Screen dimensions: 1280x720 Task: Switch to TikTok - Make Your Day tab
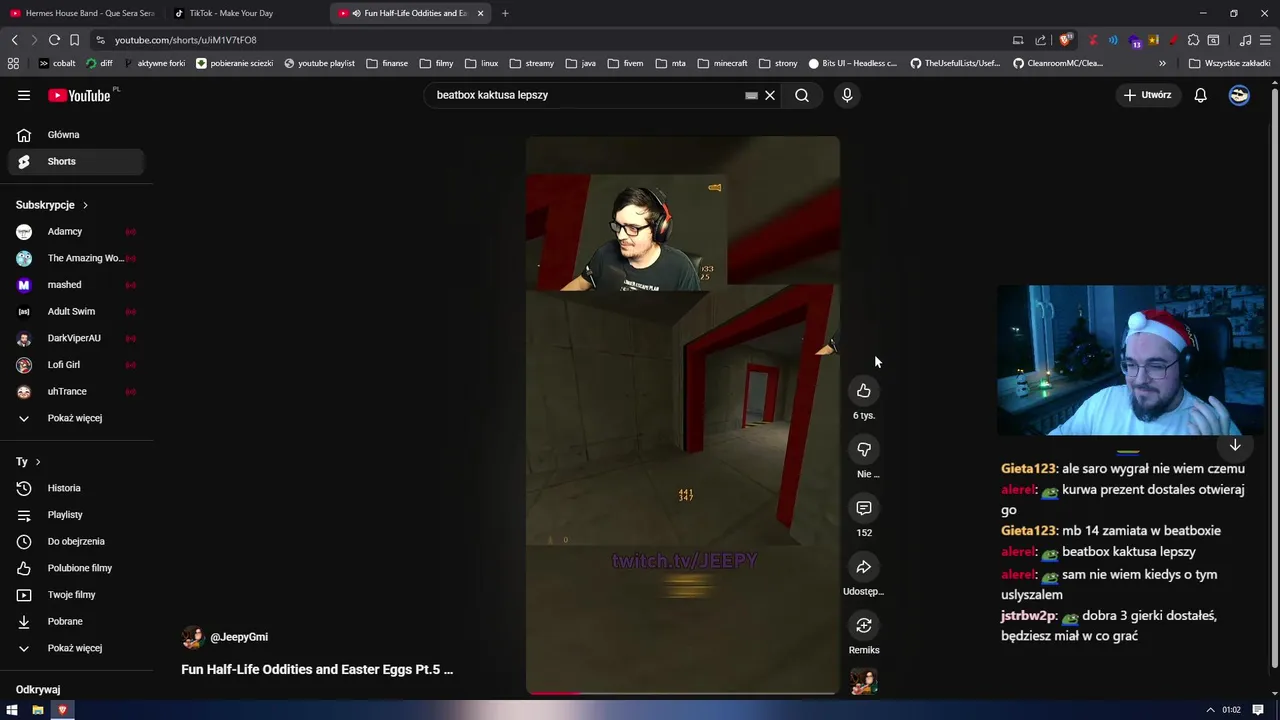[245, 13]
